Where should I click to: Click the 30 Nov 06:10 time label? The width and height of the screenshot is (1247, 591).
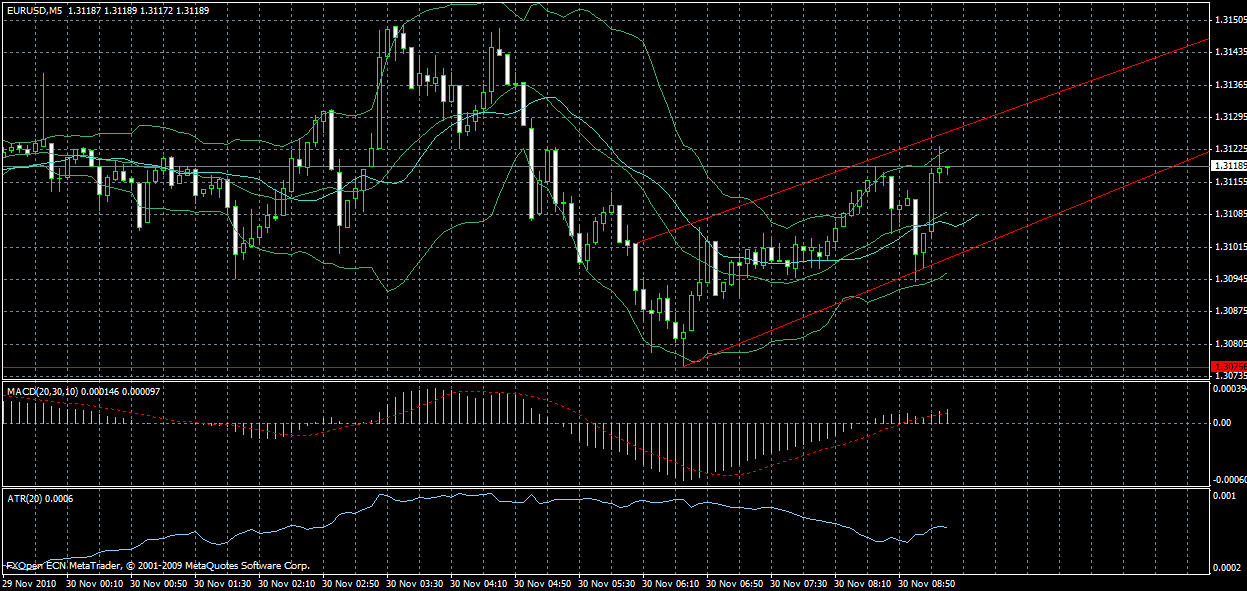pos(670,583)
